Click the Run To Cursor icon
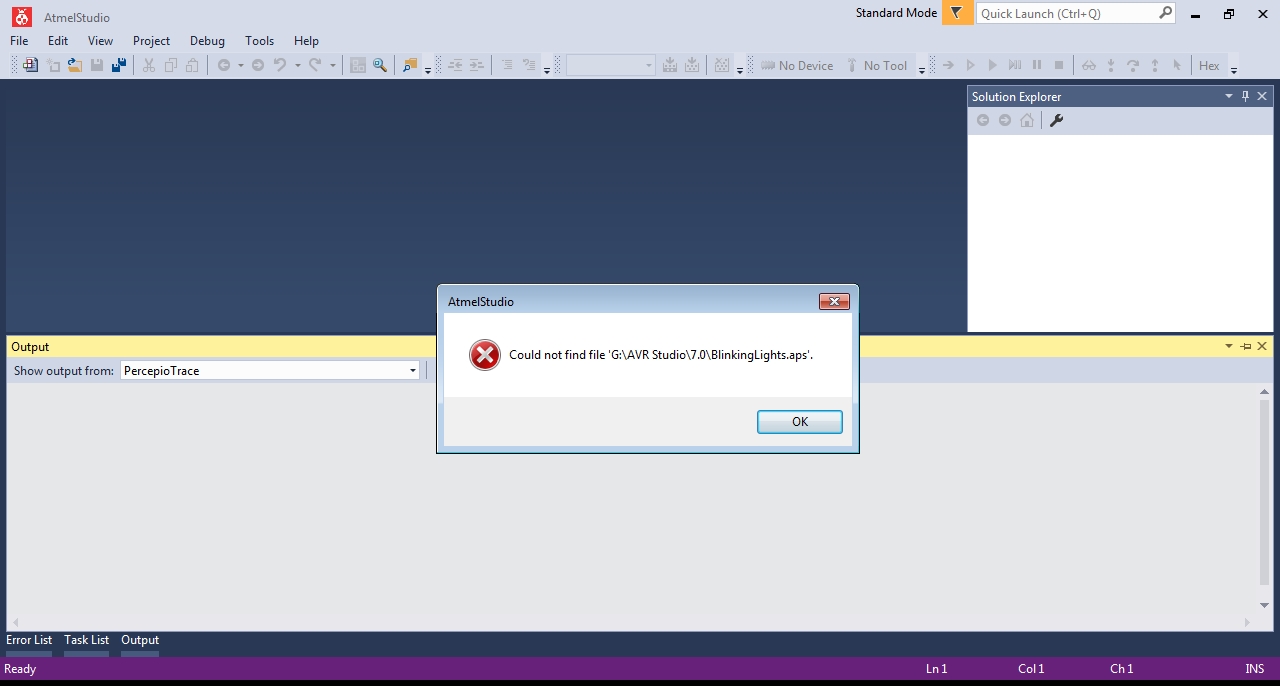This screenshot has width=1280, height=686. click(1177, 65)
